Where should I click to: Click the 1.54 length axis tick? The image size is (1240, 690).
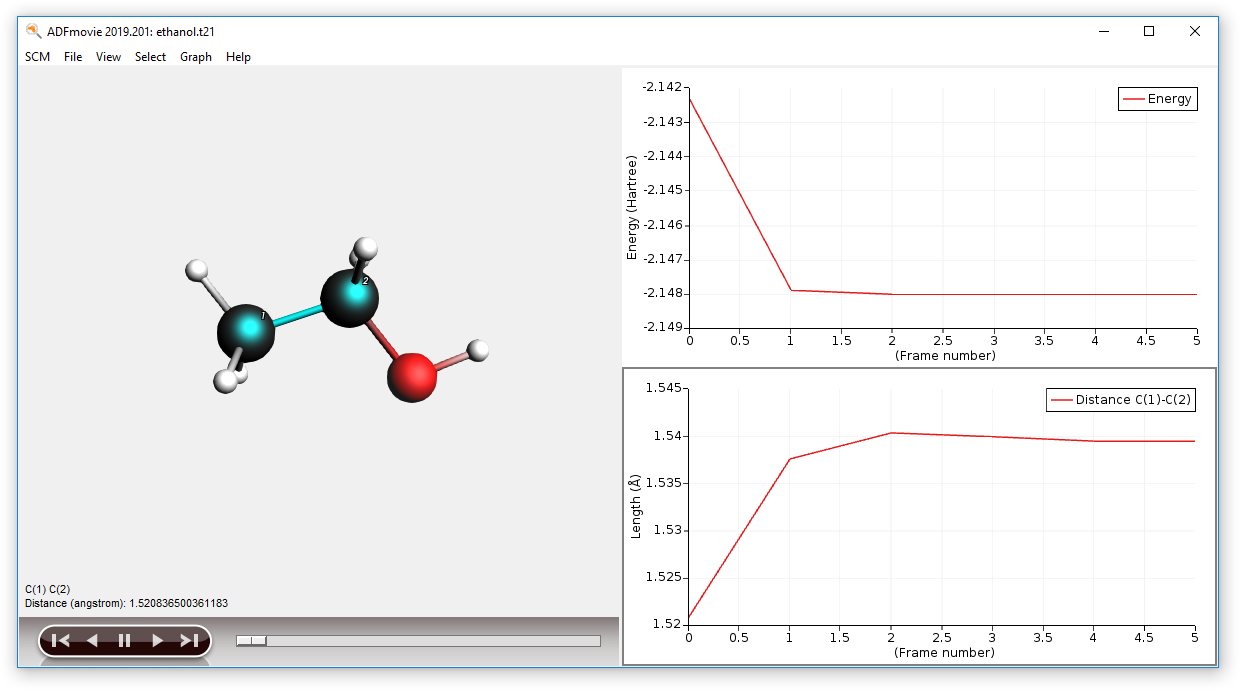pyautogui.click(x=669, y=436)
